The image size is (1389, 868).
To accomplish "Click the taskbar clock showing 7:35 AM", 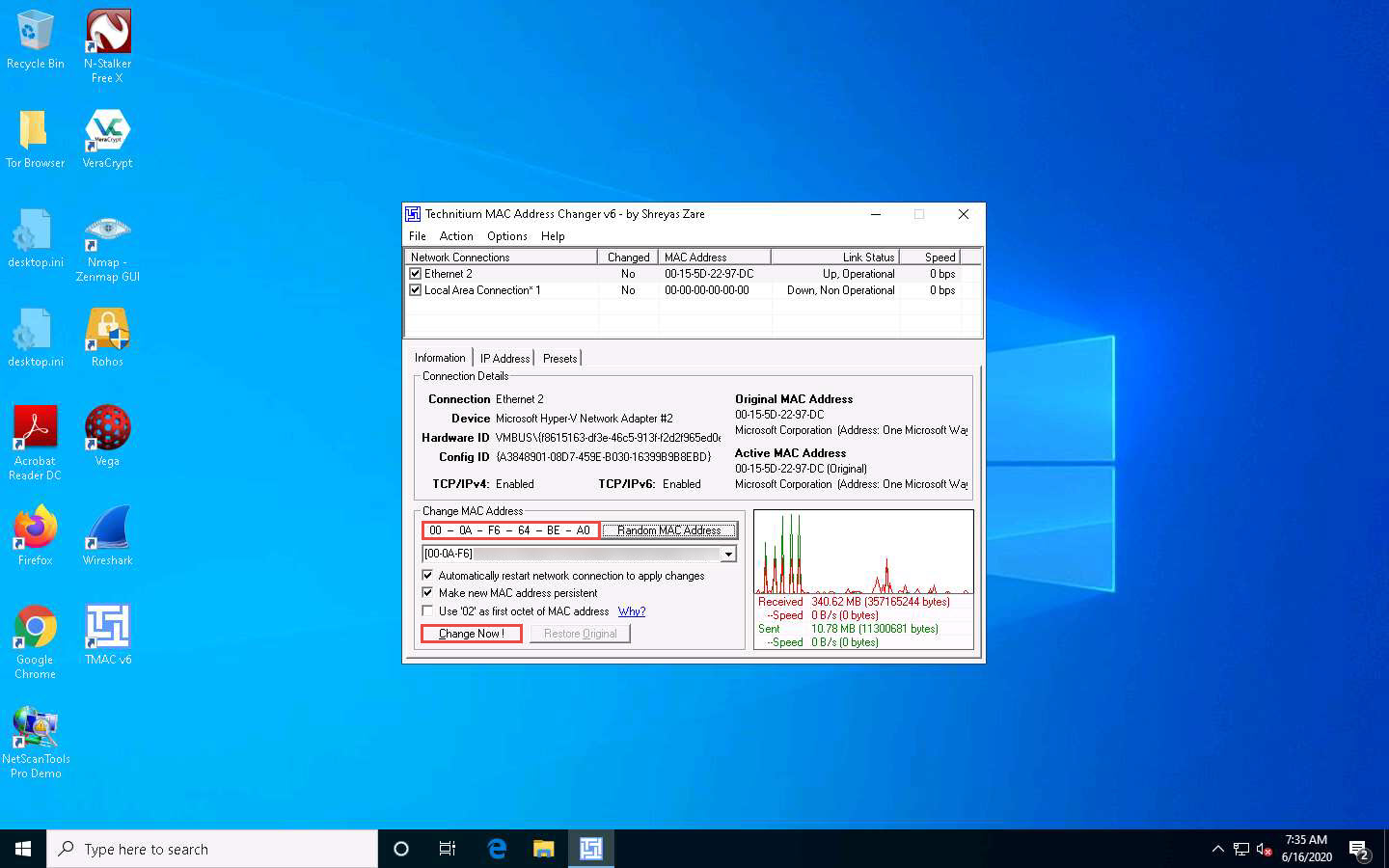I will (x=1306, y=849).
